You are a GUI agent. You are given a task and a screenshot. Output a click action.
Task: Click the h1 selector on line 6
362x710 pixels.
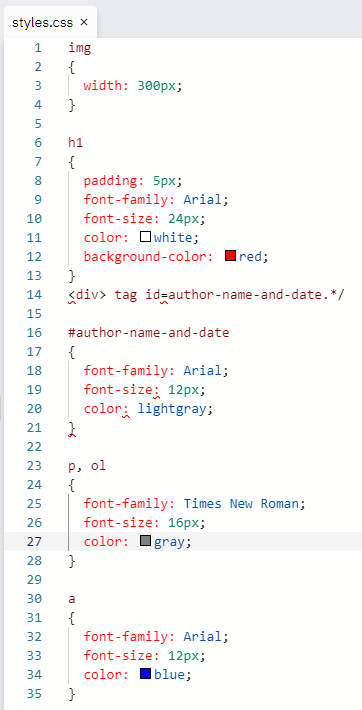point(76,143)
